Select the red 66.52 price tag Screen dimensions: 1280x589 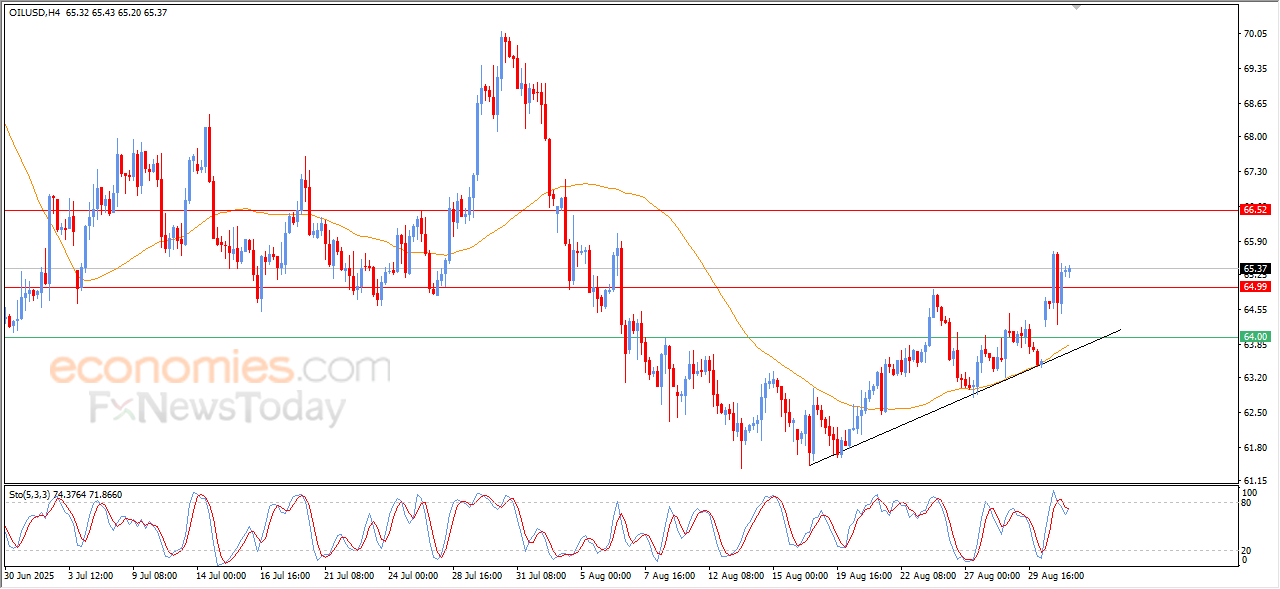(x=1255, y=210)
